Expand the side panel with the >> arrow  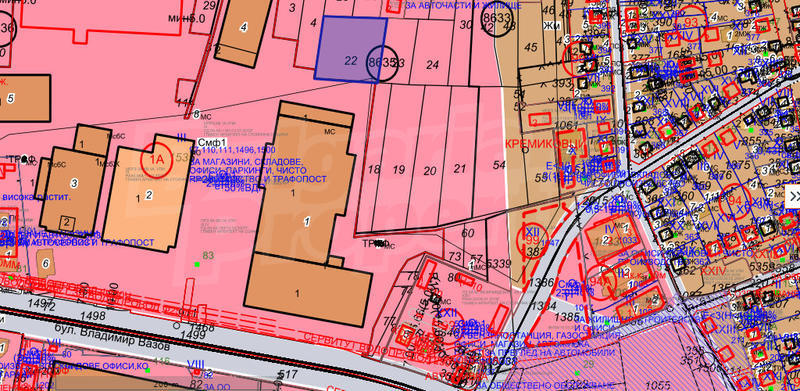793,196
